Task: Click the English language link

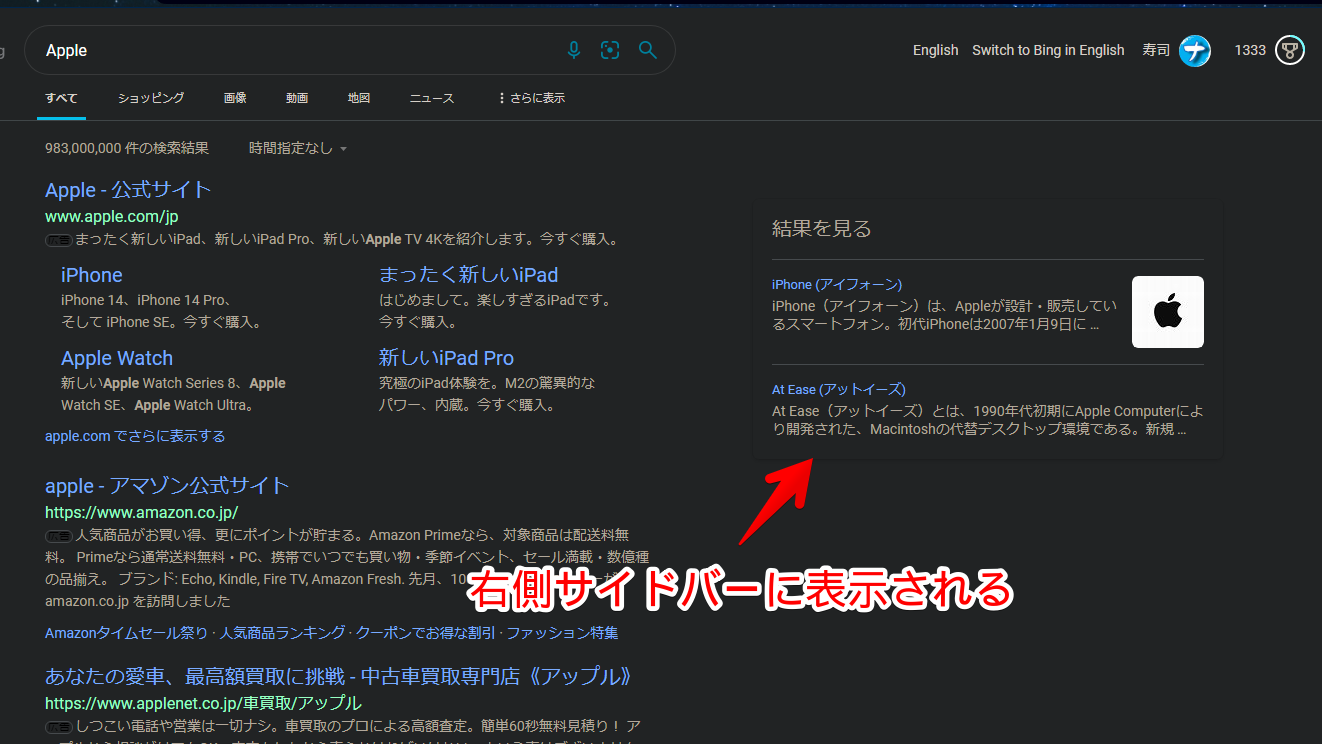Action: (936, 50)
